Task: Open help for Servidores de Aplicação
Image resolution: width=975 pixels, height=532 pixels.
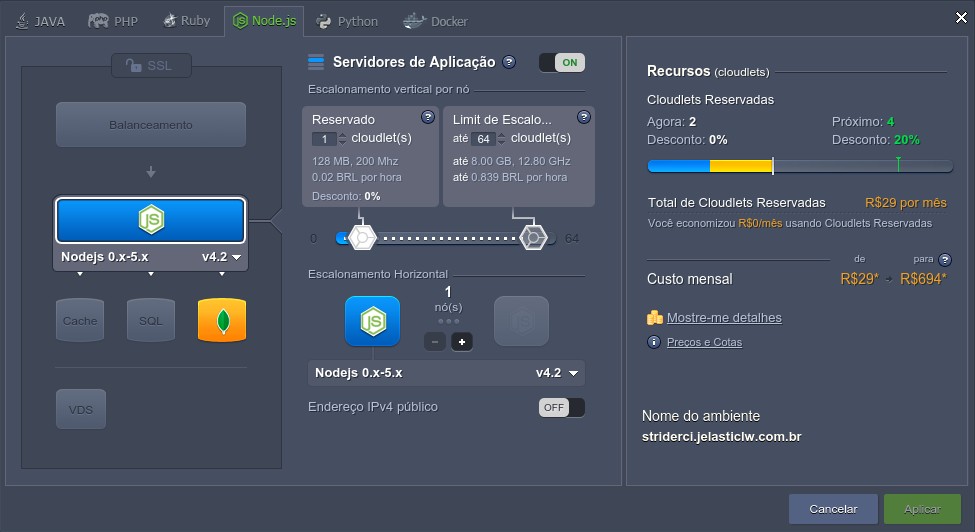Action: (509, 62)
